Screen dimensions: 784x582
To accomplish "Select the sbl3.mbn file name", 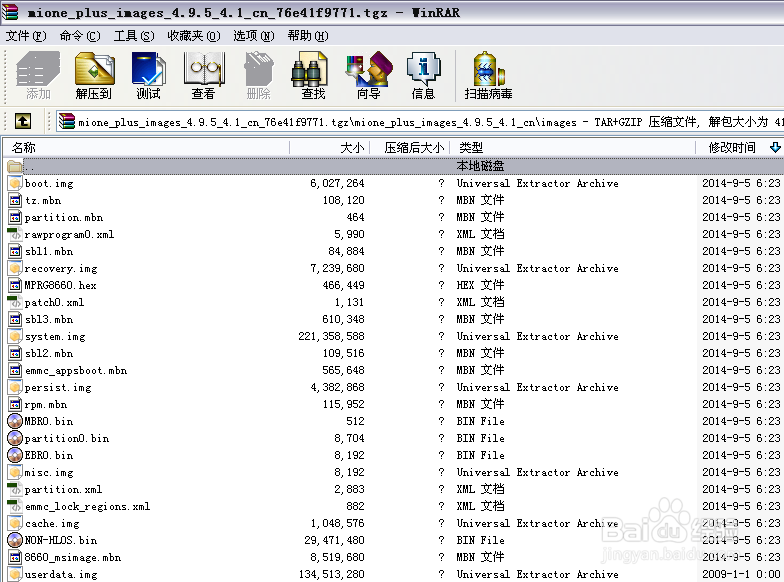I will point(49,320).
